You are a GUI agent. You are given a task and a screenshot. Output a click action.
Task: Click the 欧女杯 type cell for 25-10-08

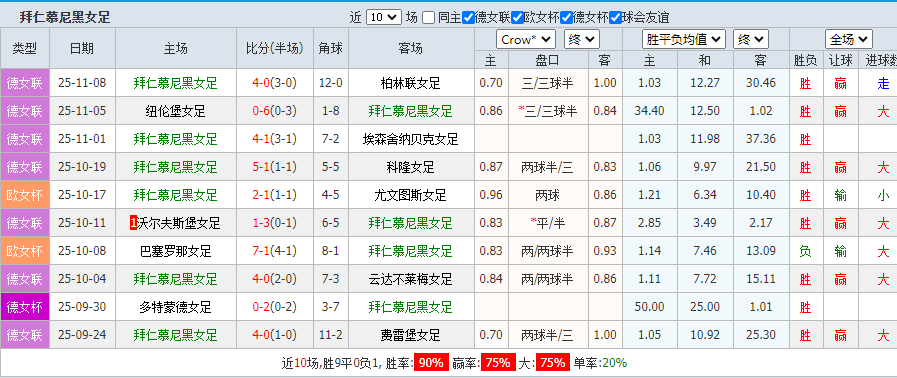tap(25, 252)
